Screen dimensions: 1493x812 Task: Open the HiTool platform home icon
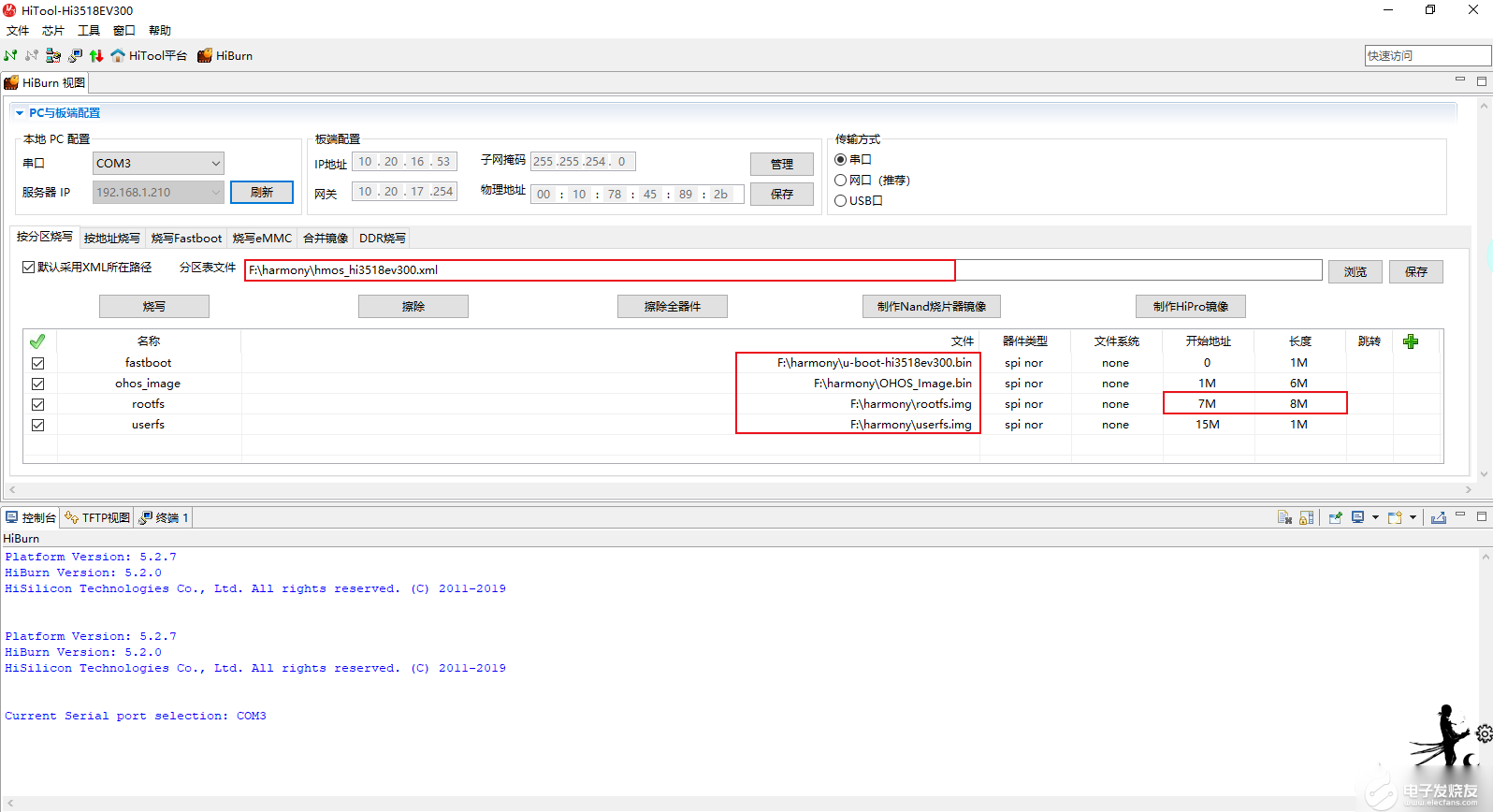tap(118, 56)
